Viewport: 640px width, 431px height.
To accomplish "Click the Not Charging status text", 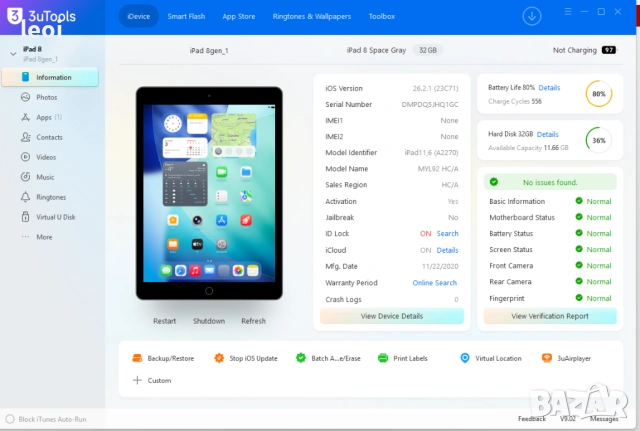I will click(575, 50).
